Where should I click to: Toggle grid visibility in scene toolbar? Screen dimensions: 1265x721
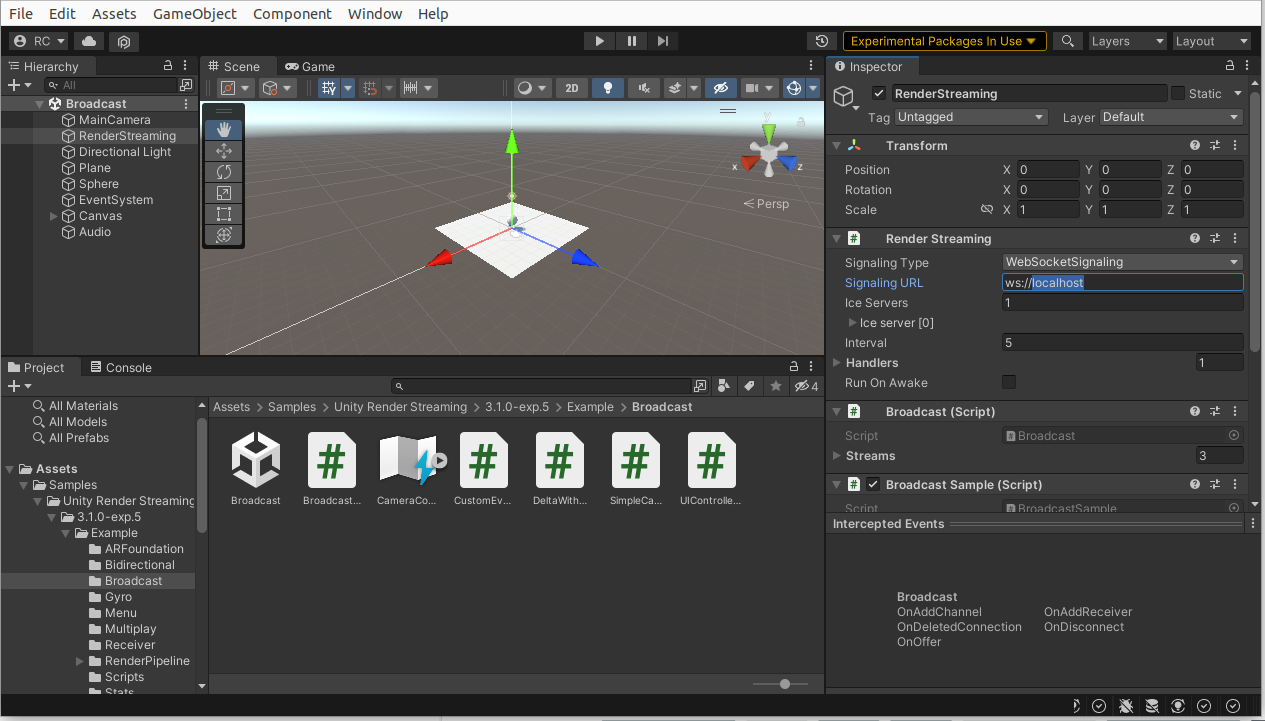pos(329,88)
